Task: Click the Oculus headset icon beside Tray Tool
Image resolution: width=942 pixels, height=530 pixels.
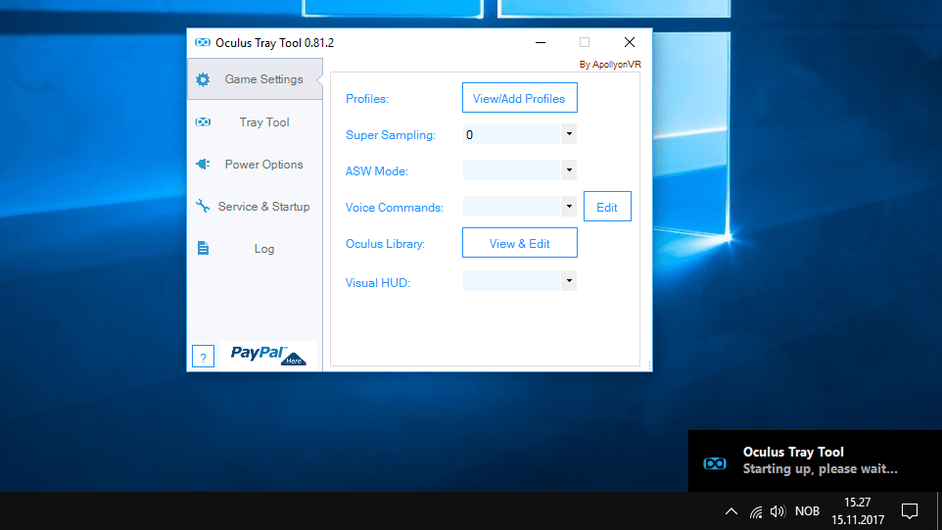Action: pos(203,122)
